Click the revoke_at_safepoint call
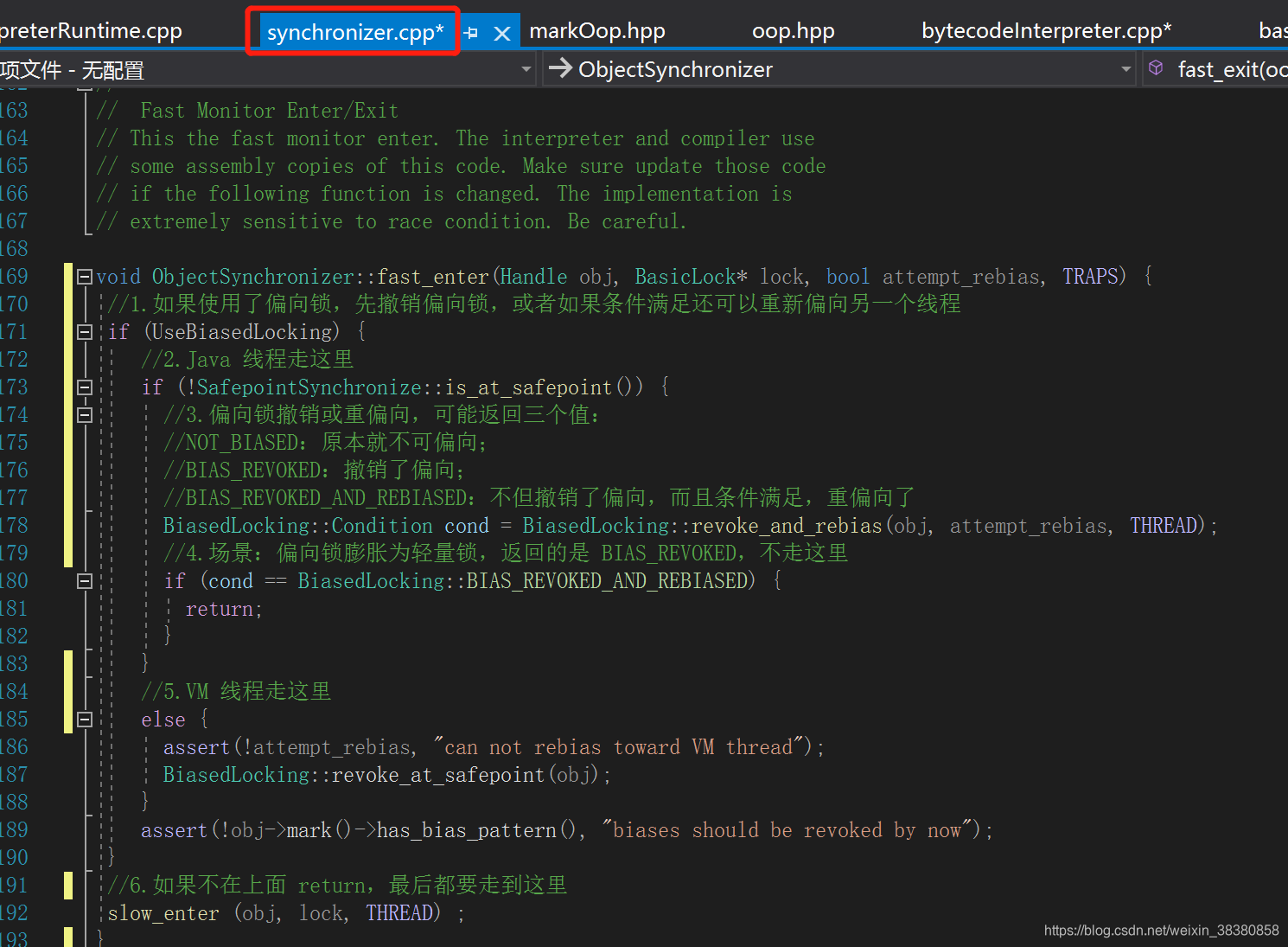 (438, 775)
